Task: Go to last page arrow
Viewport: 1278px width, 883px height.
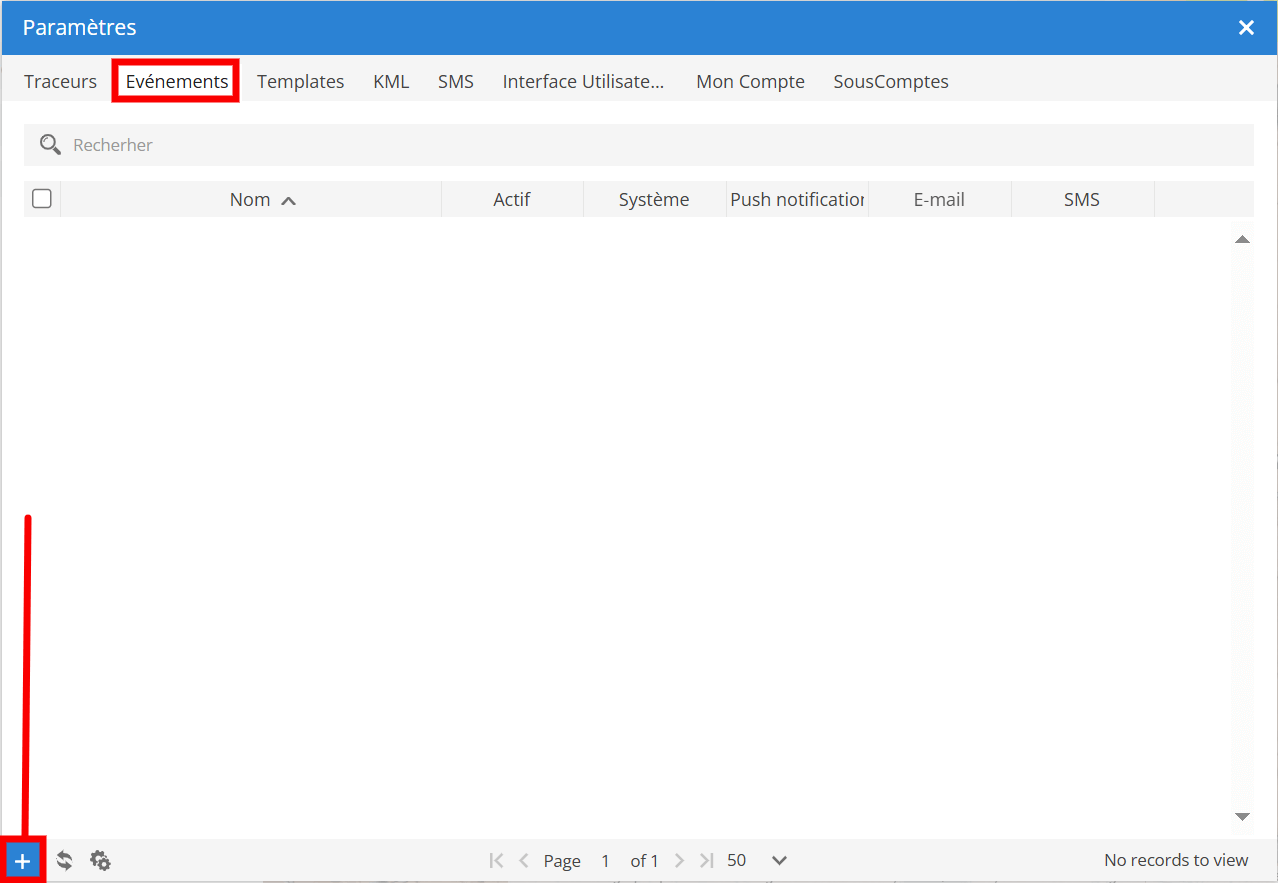Action: pos(707,860)
